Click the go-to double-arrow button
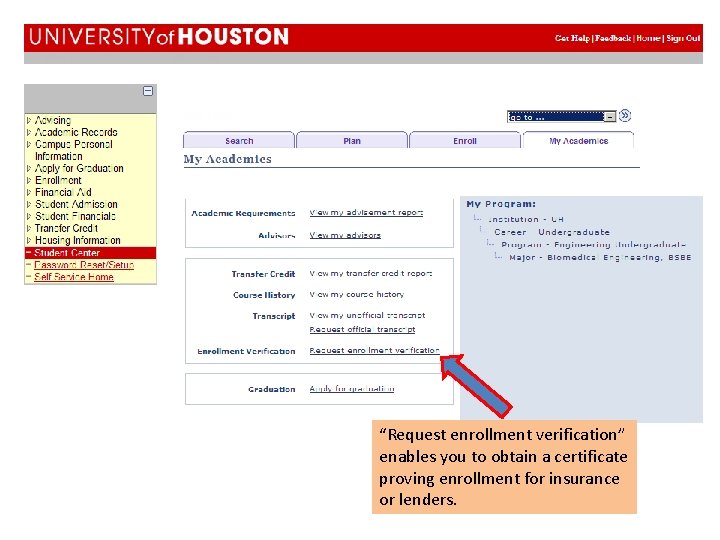The width and height of the screenshot is (720, 540). [x=625, y=115]
